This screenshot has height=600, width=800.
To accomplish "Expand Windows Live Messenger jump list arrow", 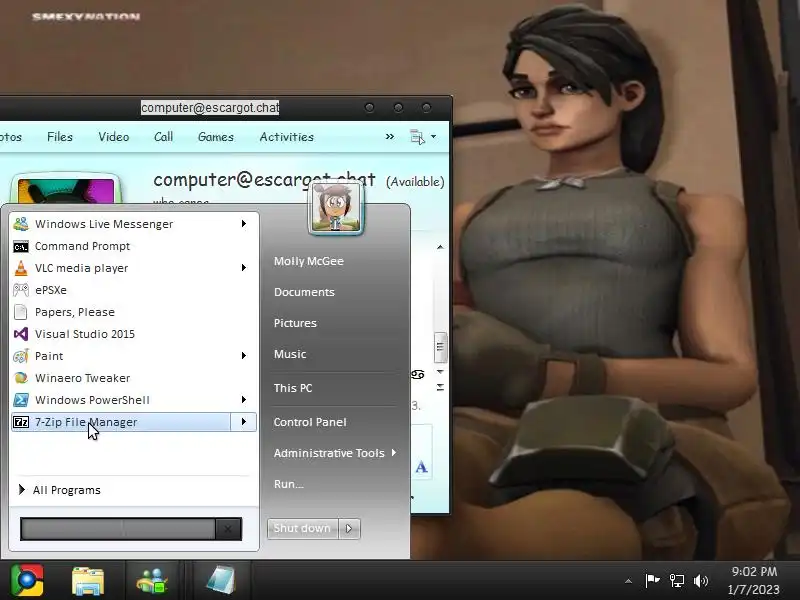I will 244,224.
